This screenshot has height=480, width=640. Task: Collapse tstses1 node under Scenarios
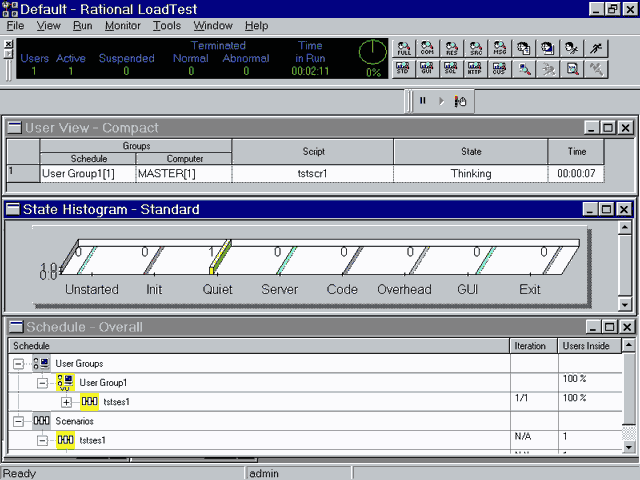tap(42, 440)
